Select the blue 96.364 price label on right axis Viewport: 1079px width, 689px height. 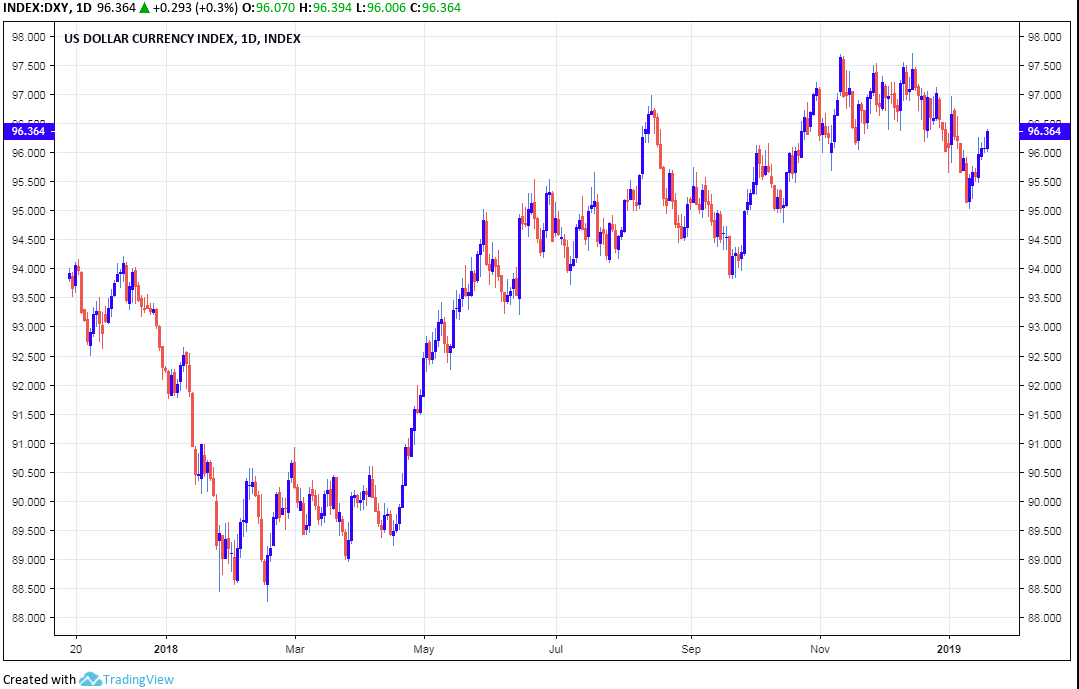(1044, 131)
